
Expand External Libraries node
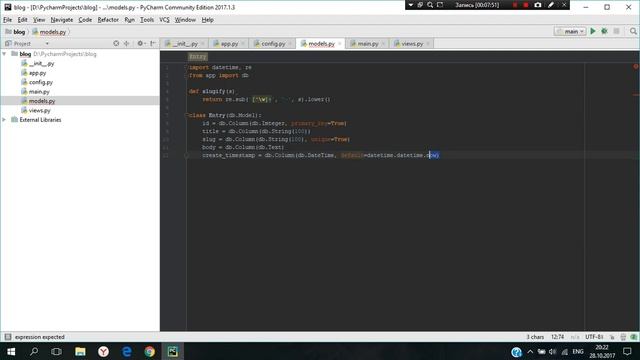tap(4, 120)
